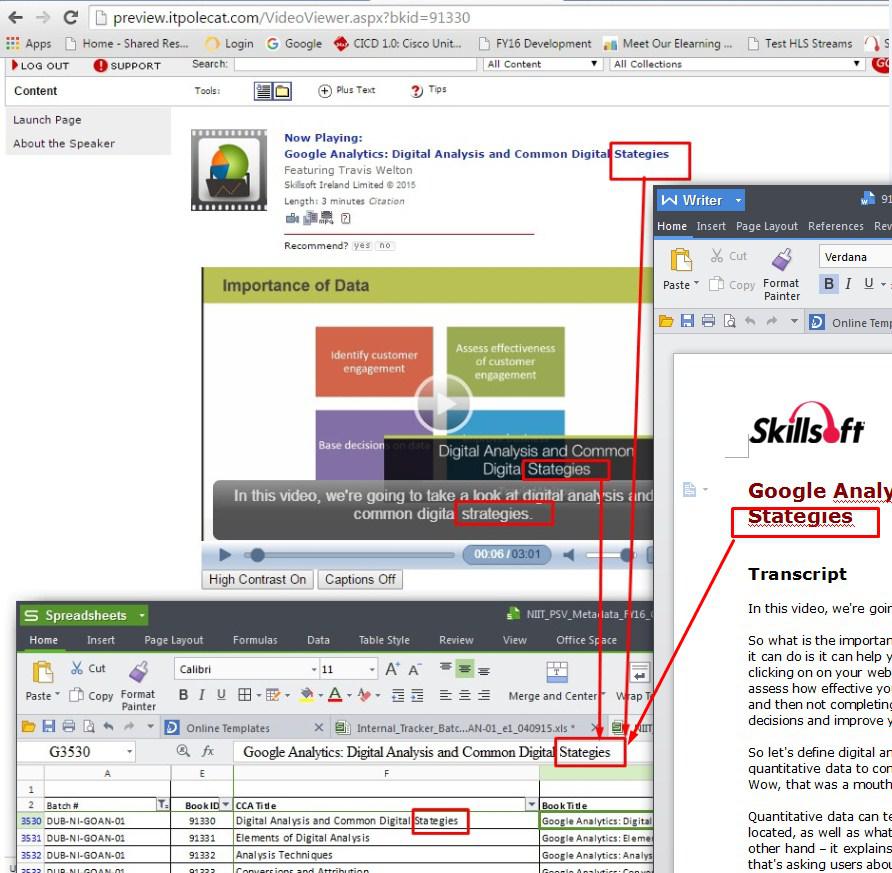The image size is (892, 873).
Task: Click Cut scissors in Spreadsheets
Action: pyautogui.click(x=88, y=668)
